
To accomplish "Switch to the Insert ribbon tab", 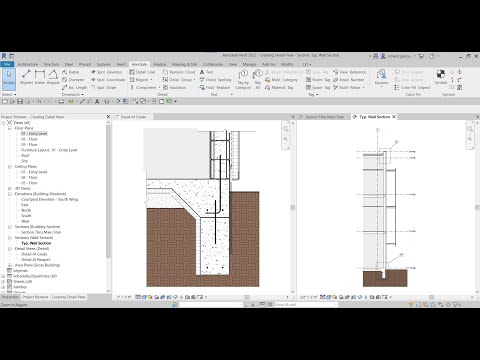I will click(x=121, y=64).
